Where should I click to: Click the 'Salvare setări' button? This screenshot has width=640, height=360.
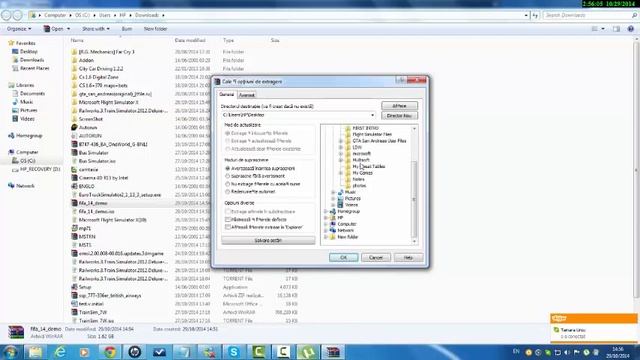(x=268, y=240)
